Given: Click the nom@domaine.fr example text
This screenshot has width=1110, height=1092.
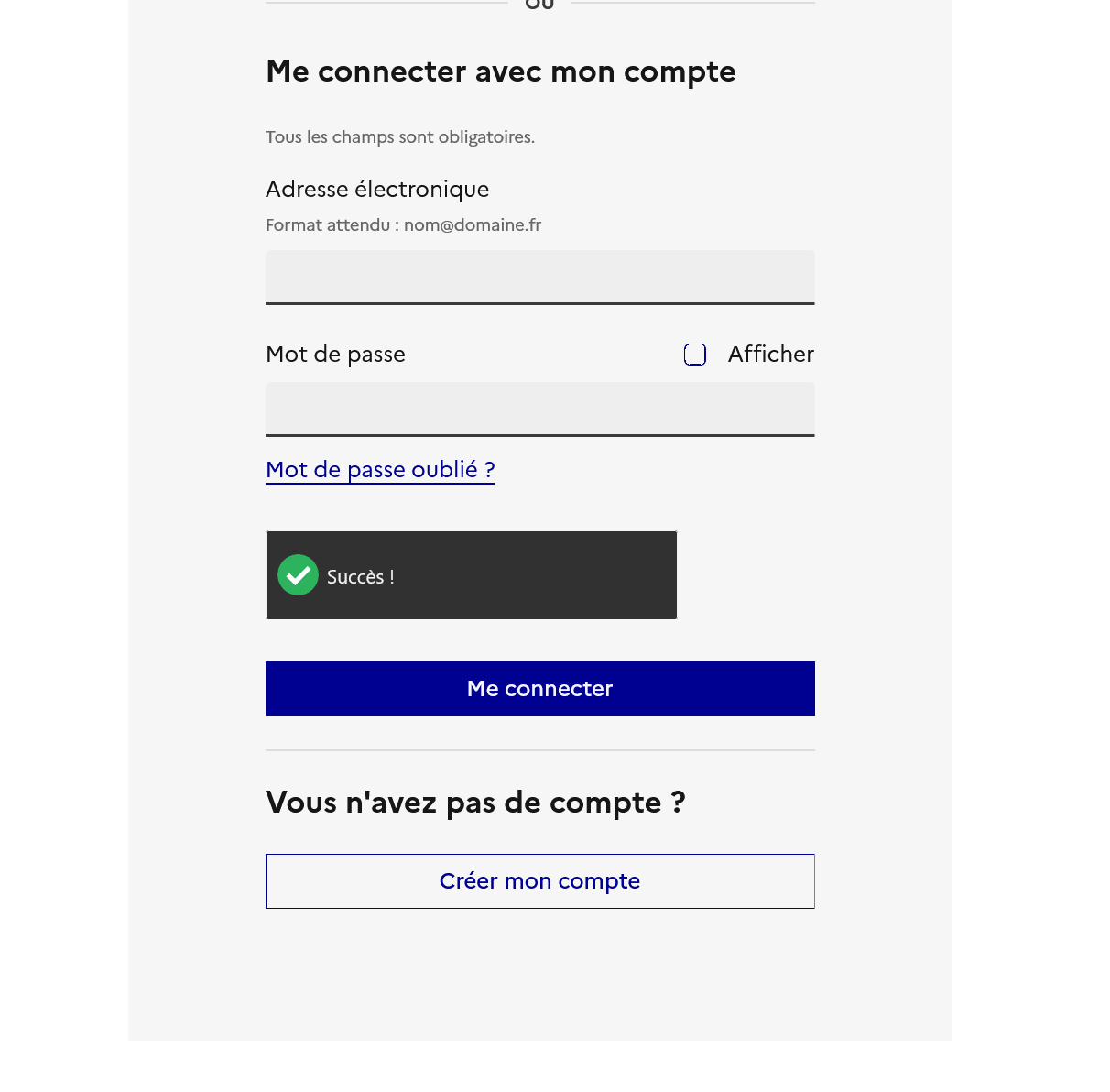Looking at the screenshot, I should coord(473,225).
